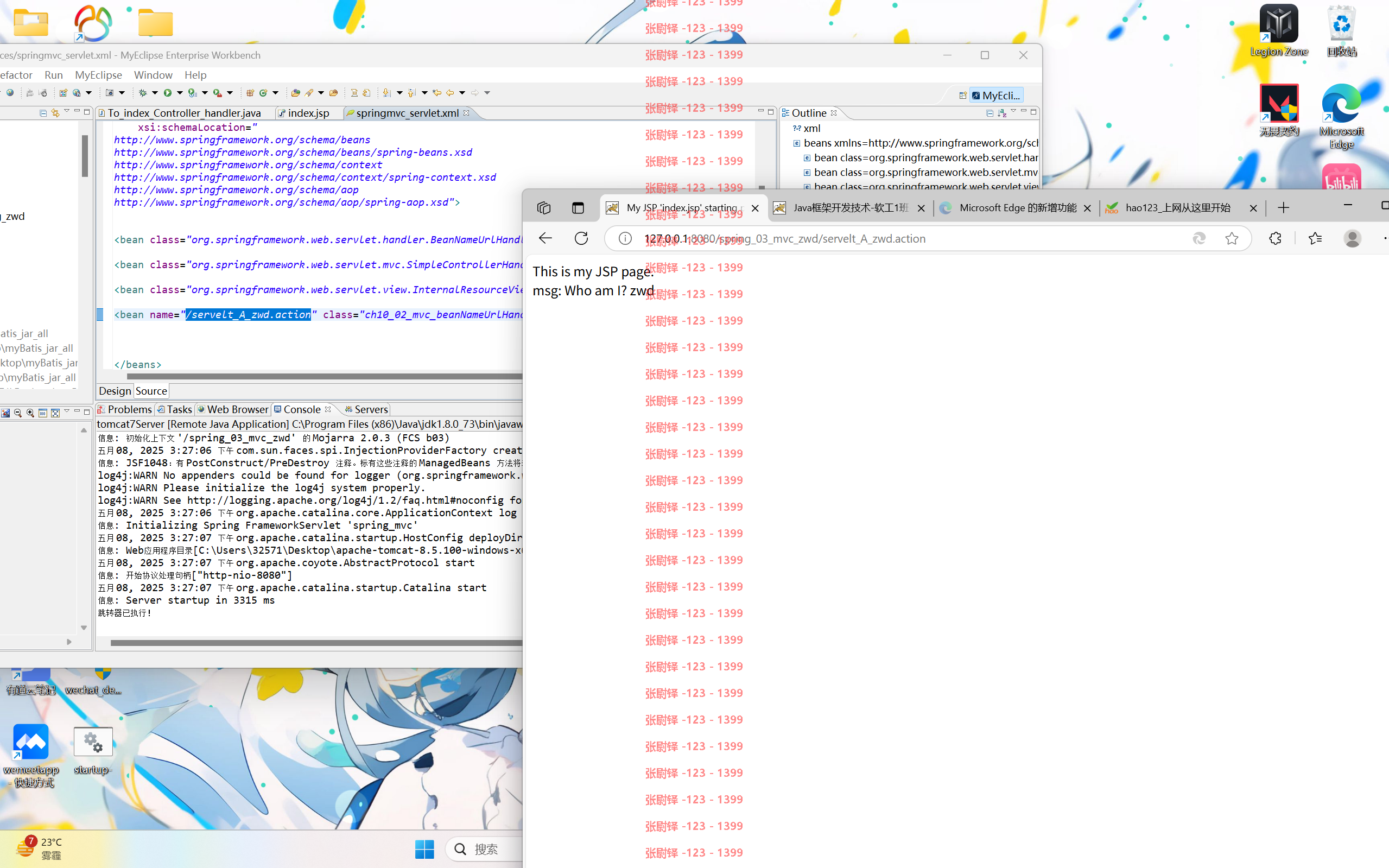The height and width of the screenshot is (868, 1389).
Task: Add this page to Edge favorites star
Action: 1232,238
